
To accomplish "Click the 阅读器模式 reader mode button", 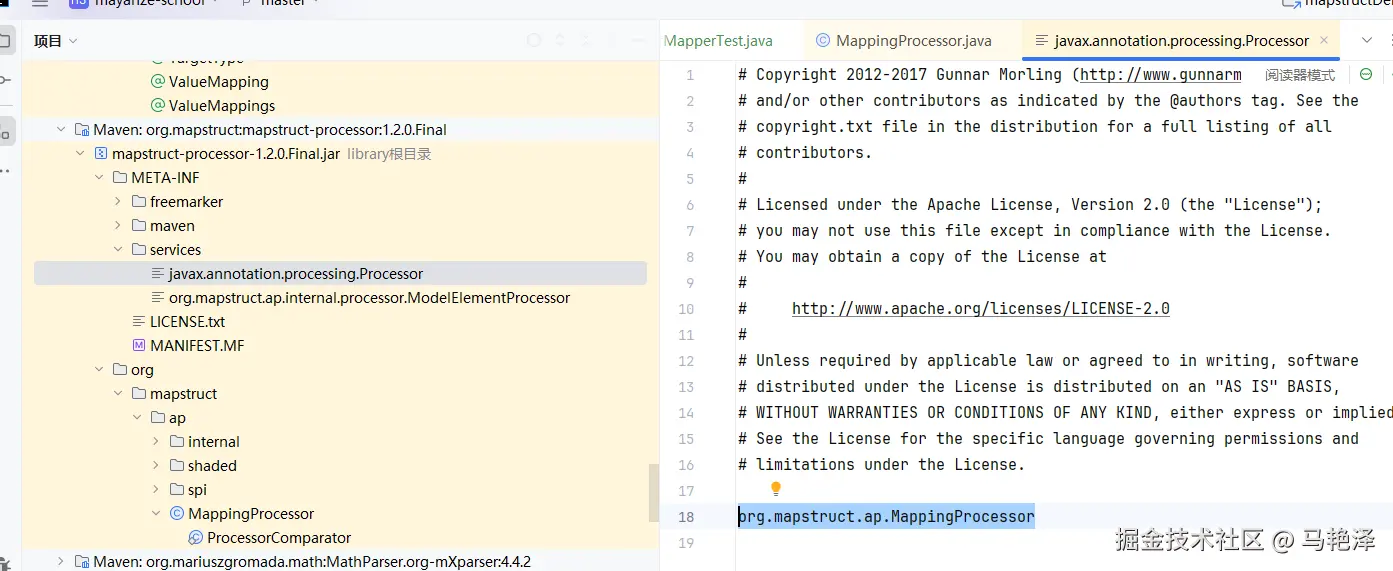I will click(1300, 75).
